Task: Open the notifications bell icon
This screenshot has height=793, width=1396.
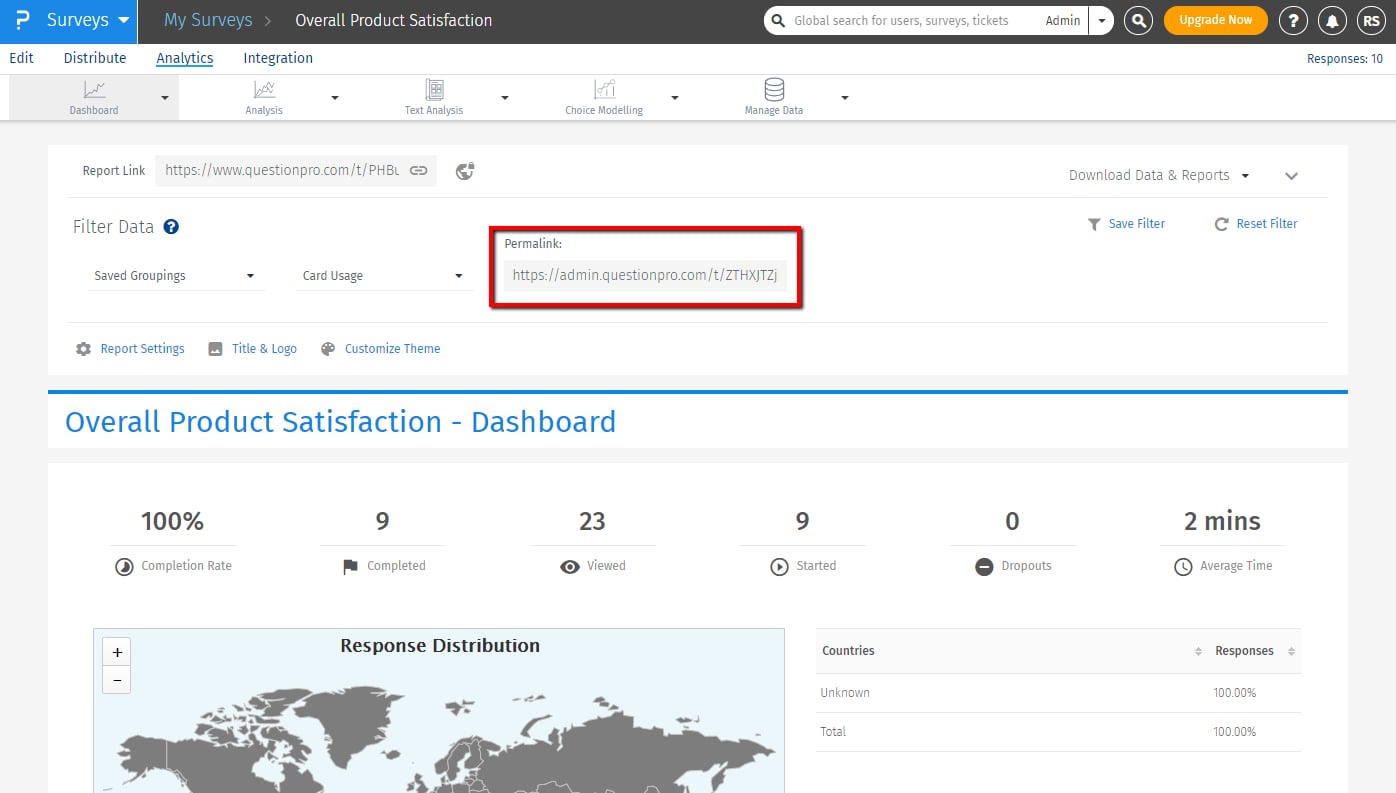Action: click(x=1331, y=21)
